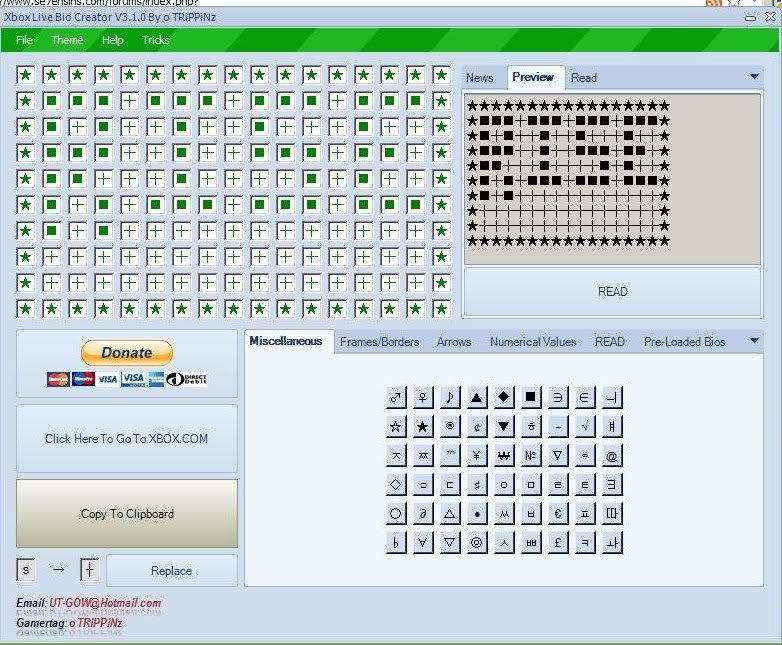Switch to the Frames/Borders tab
Viewport: 782px width, 645px height.
[x=379, y=341]
